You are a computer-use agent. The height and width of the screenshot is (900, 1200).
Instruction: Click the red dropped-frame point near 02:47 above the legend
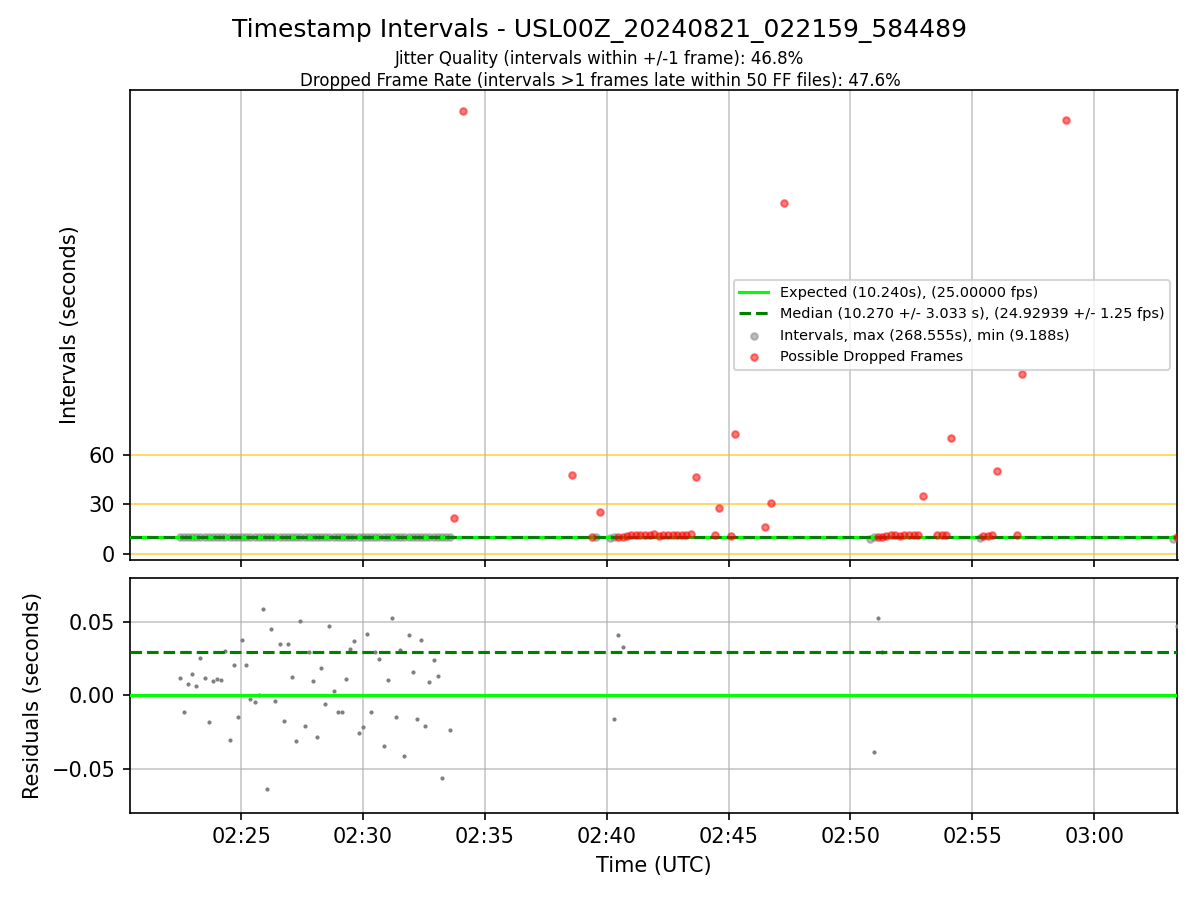pos(784,203)
